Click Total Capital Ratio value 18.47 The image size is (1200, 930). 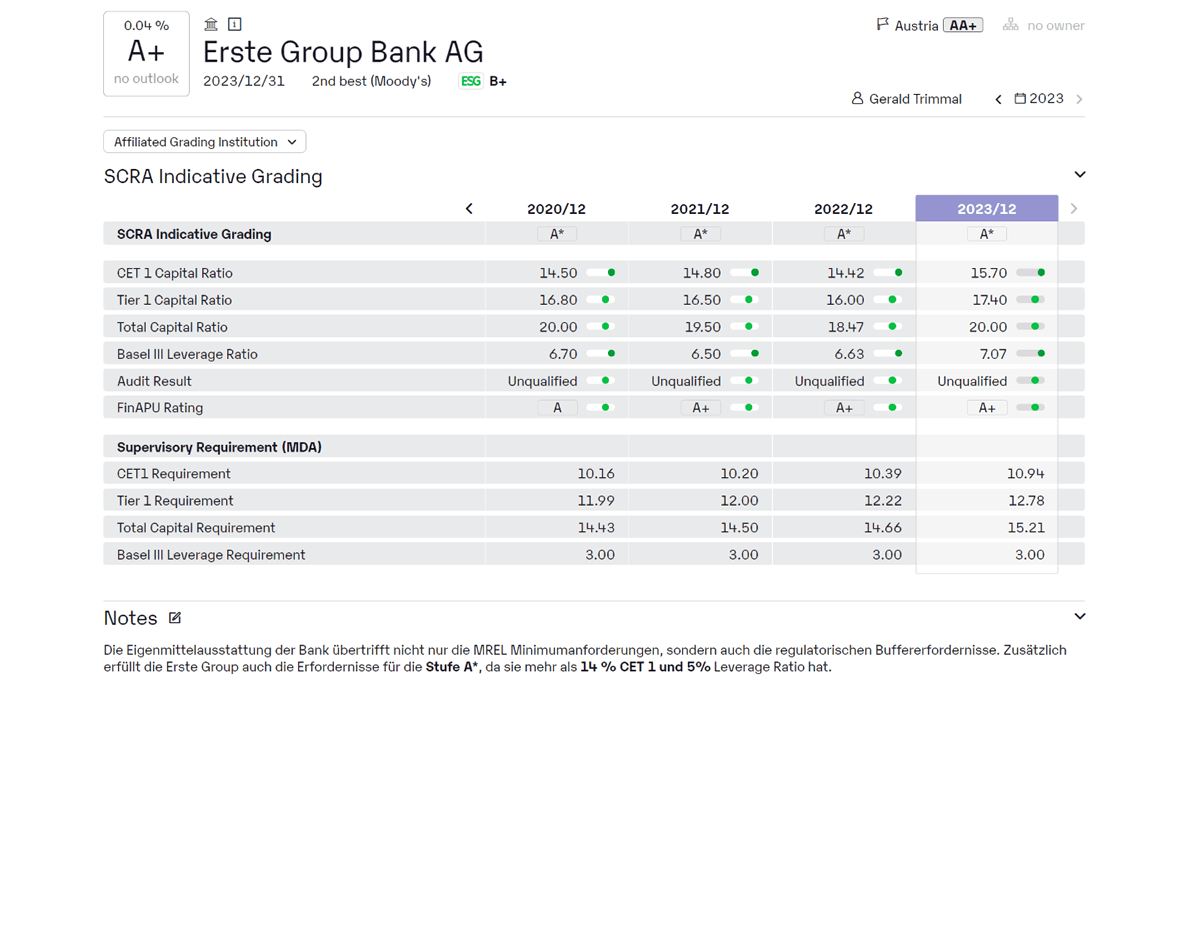click(x=846, y=327)
